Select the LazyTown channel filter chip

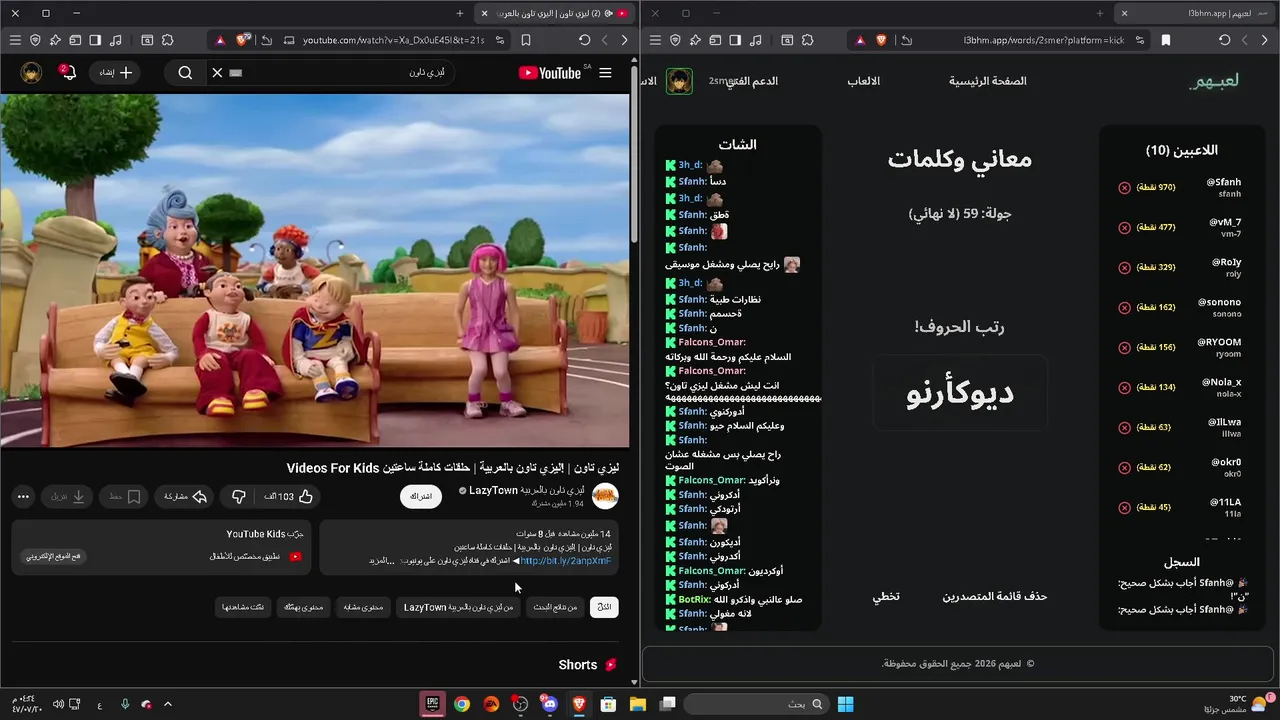click(x=458, y=607)
